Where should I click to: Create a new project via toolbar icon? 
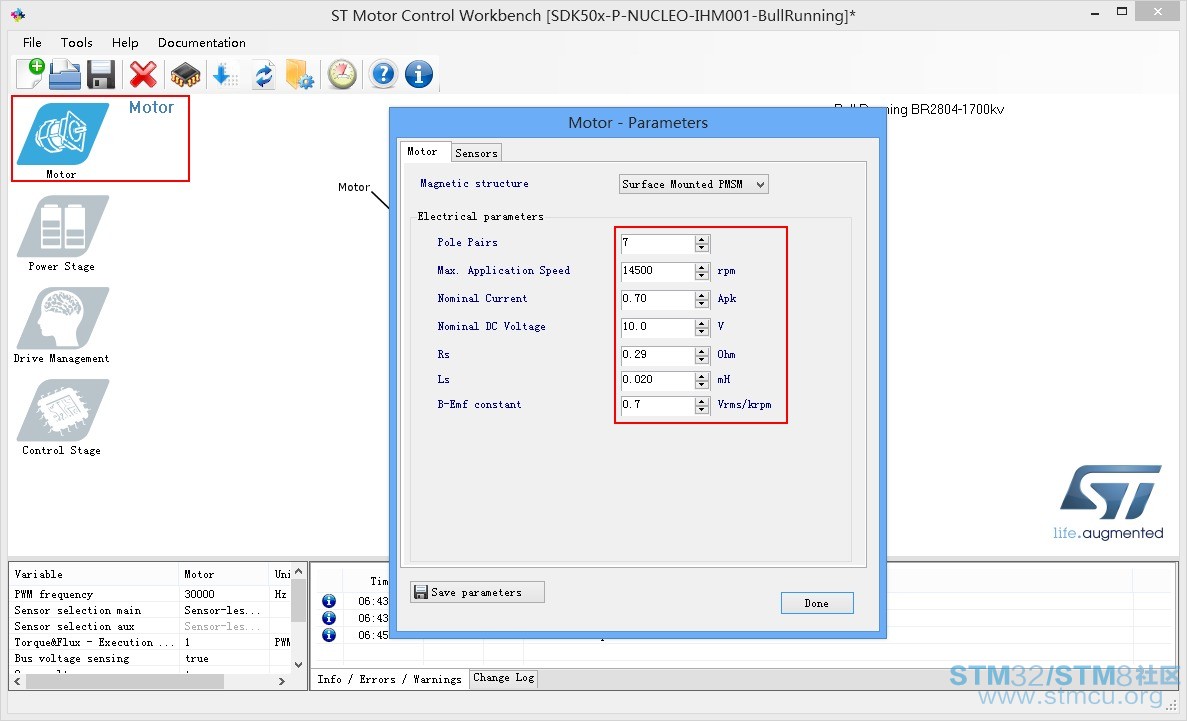[30, 73]
